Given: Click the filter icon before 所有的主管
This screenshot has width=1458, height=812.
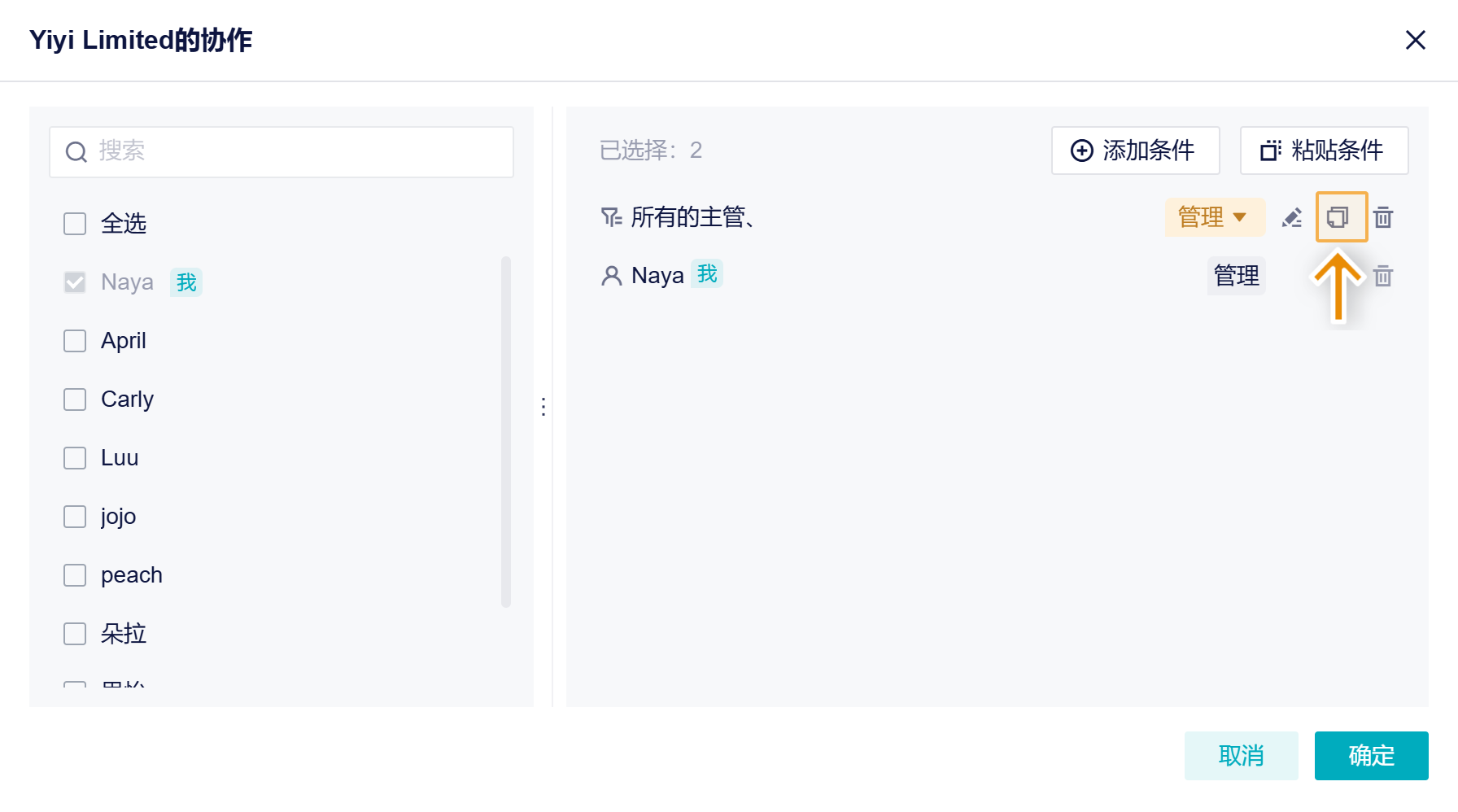Looking at the screenshot, I should 611,216.
